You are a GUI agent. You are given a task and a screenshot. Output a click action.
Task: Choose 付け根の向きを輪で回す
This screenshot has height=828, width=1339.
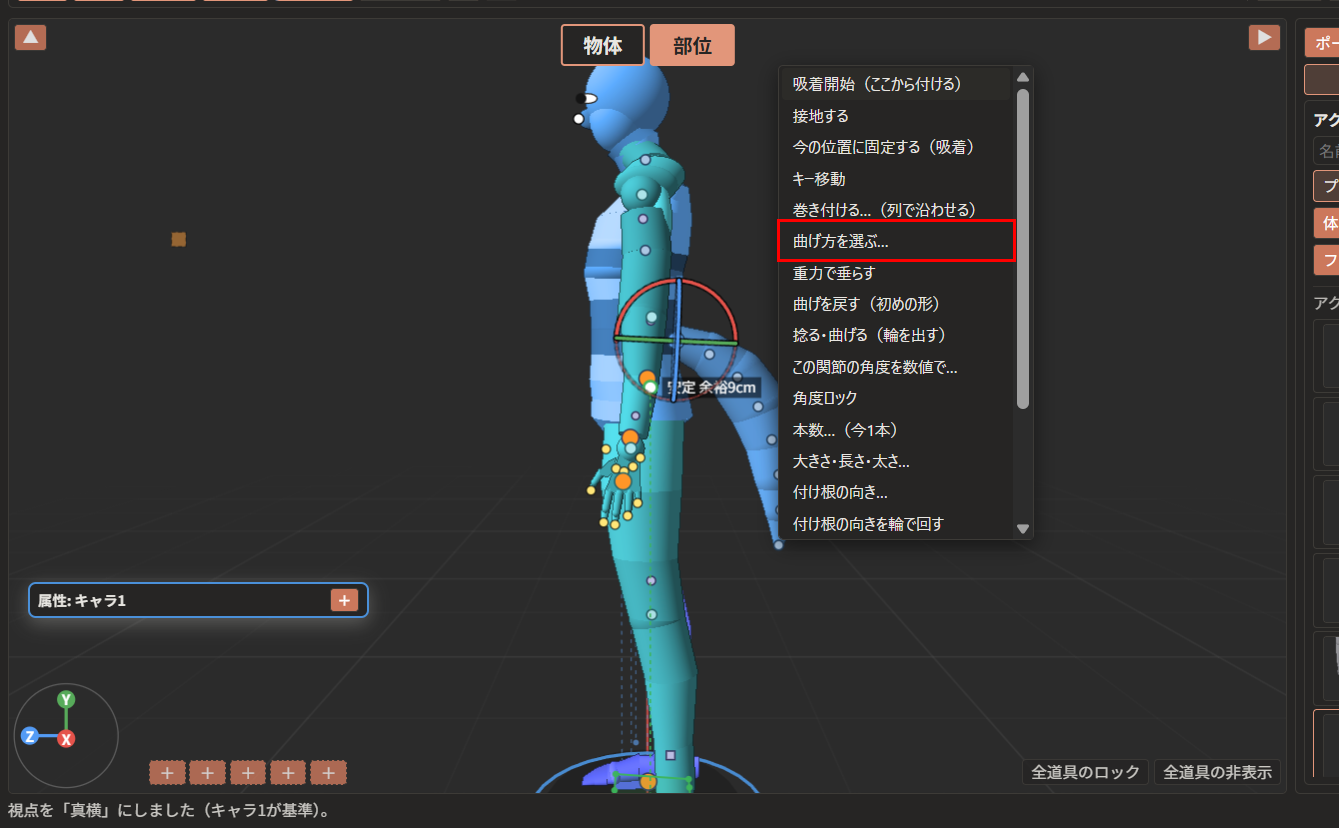click(x=896, y=523)
